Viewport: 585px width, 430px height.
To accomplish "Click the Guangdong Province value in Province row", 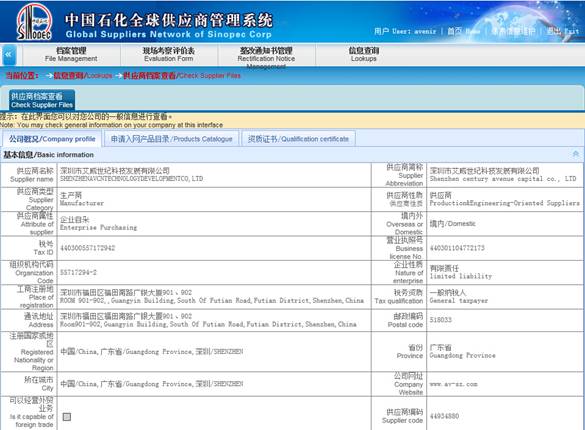I will [463, 351].
